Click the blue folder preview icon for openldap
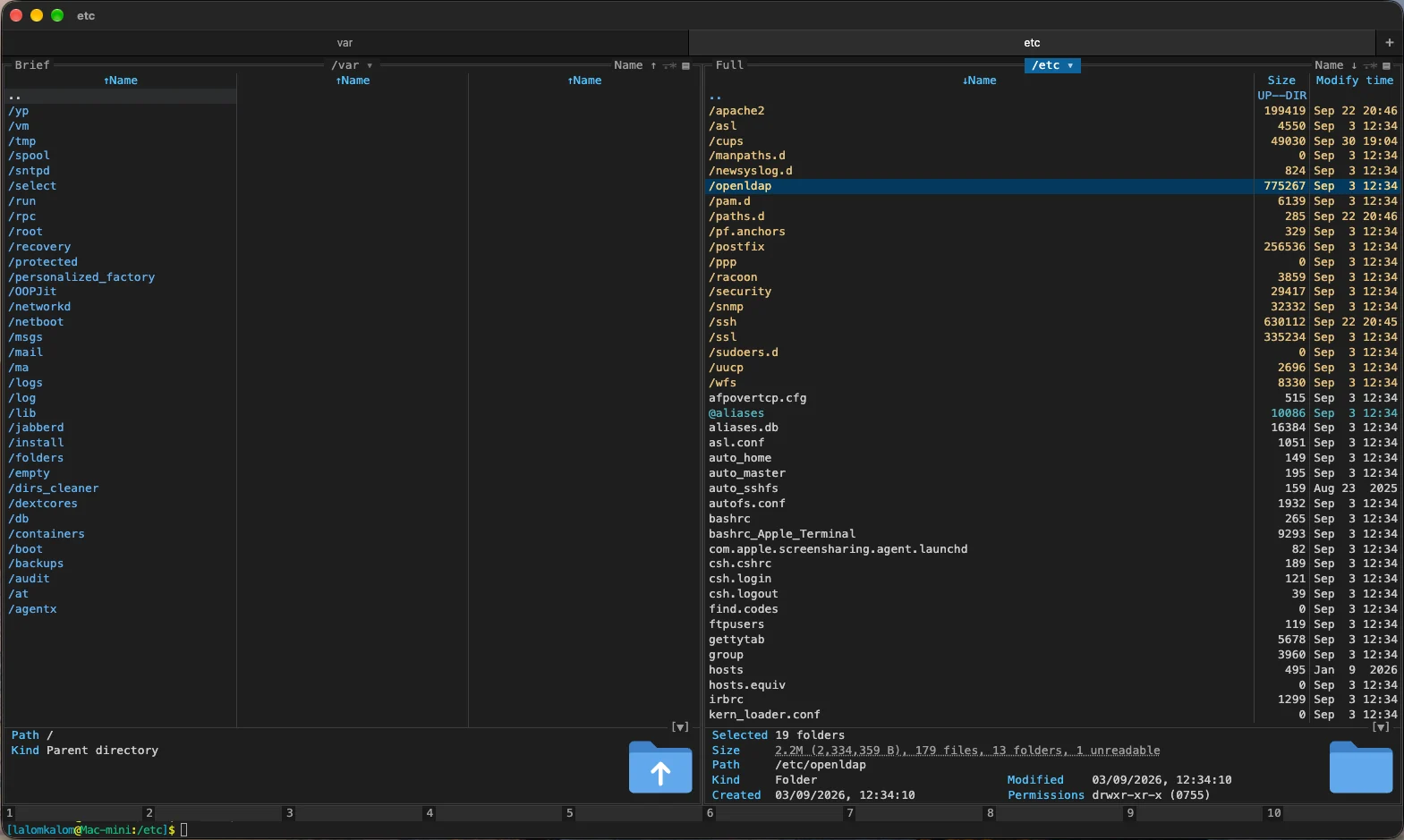The height and width of the screenshot is (840, 1404). point(1361,768)
